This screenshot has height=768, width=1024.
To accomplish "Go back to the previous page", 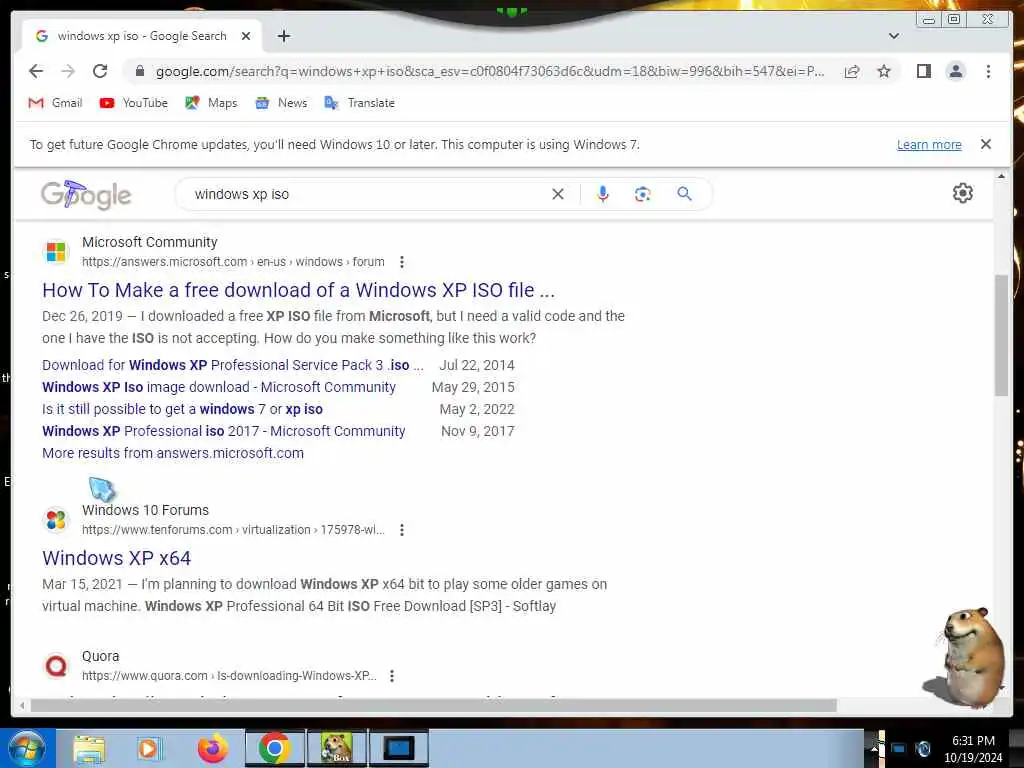I will (36, 71).
